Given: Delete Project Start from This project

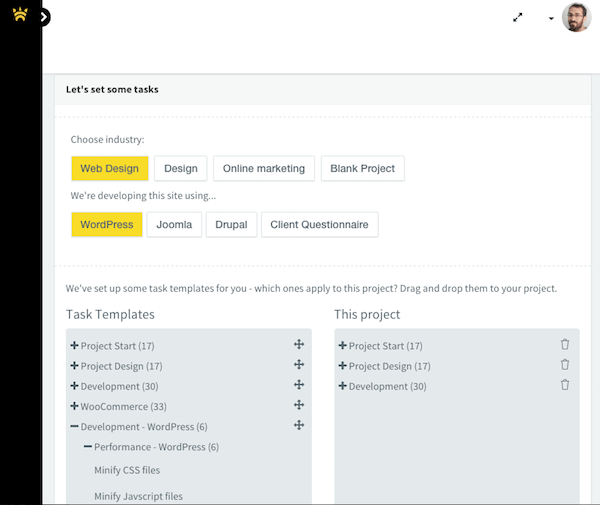Looking at the screenshot, I should (x=565, y=344).
